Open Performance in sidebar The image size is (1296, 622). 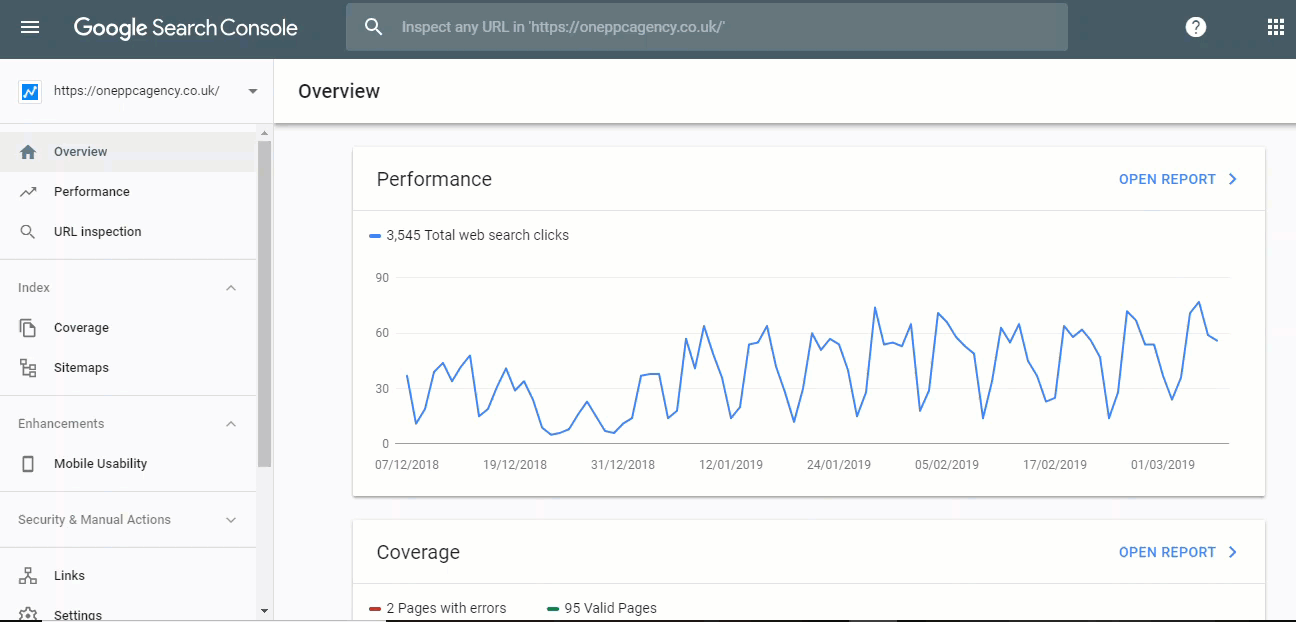(128, 192)
